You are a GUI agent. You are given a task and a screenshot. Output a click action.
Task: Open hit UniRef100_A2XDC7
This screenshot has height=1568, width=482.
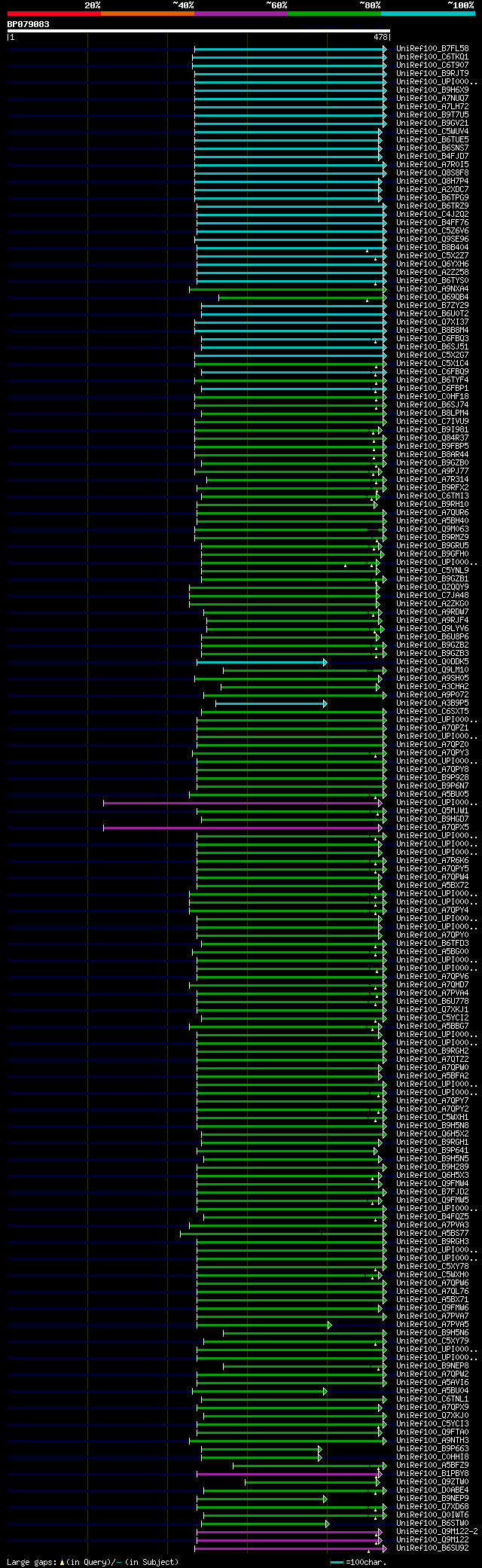coord(432,189)
